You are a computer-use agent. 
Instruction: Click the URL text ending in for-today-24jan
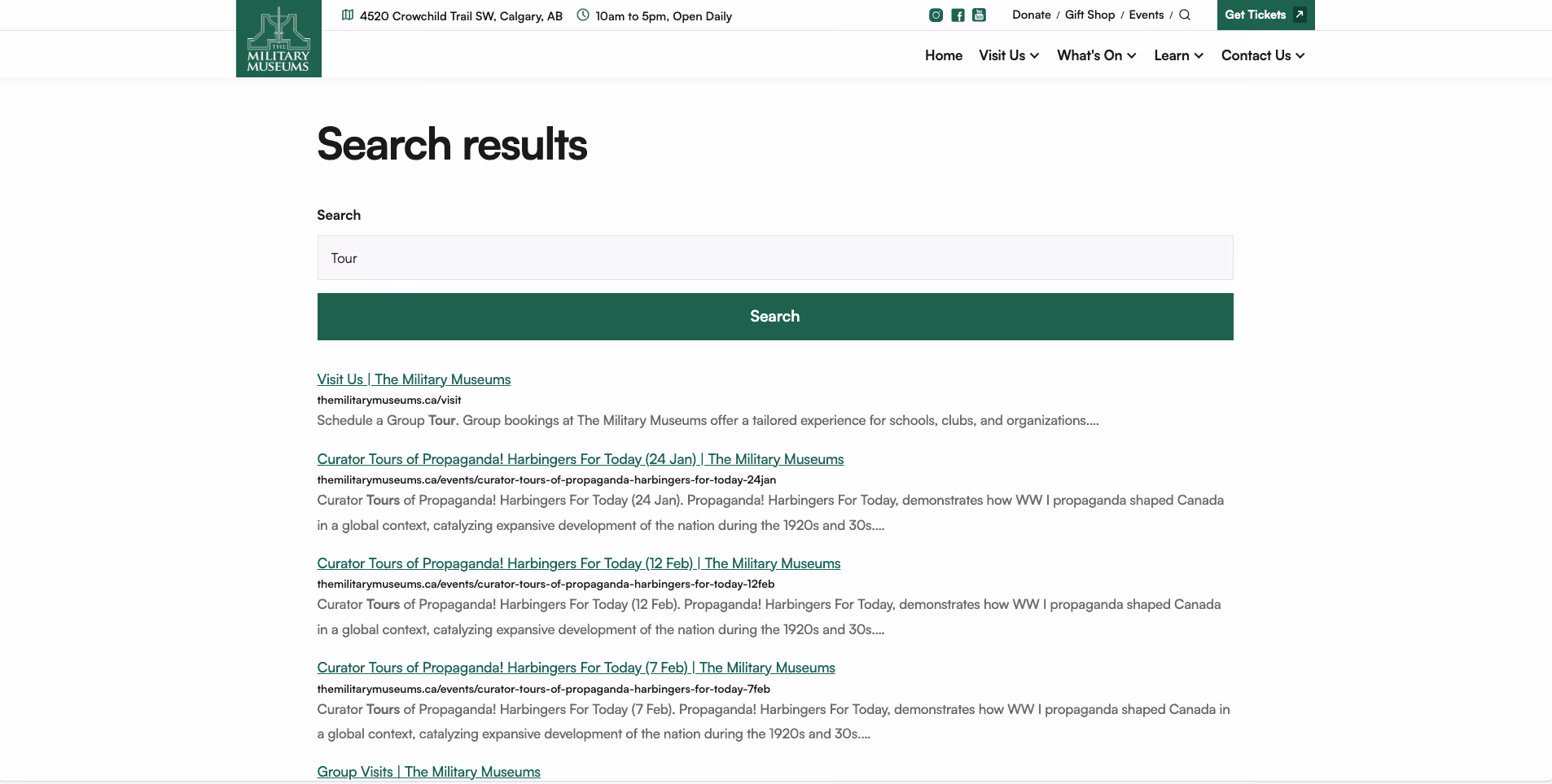point(546,480)
